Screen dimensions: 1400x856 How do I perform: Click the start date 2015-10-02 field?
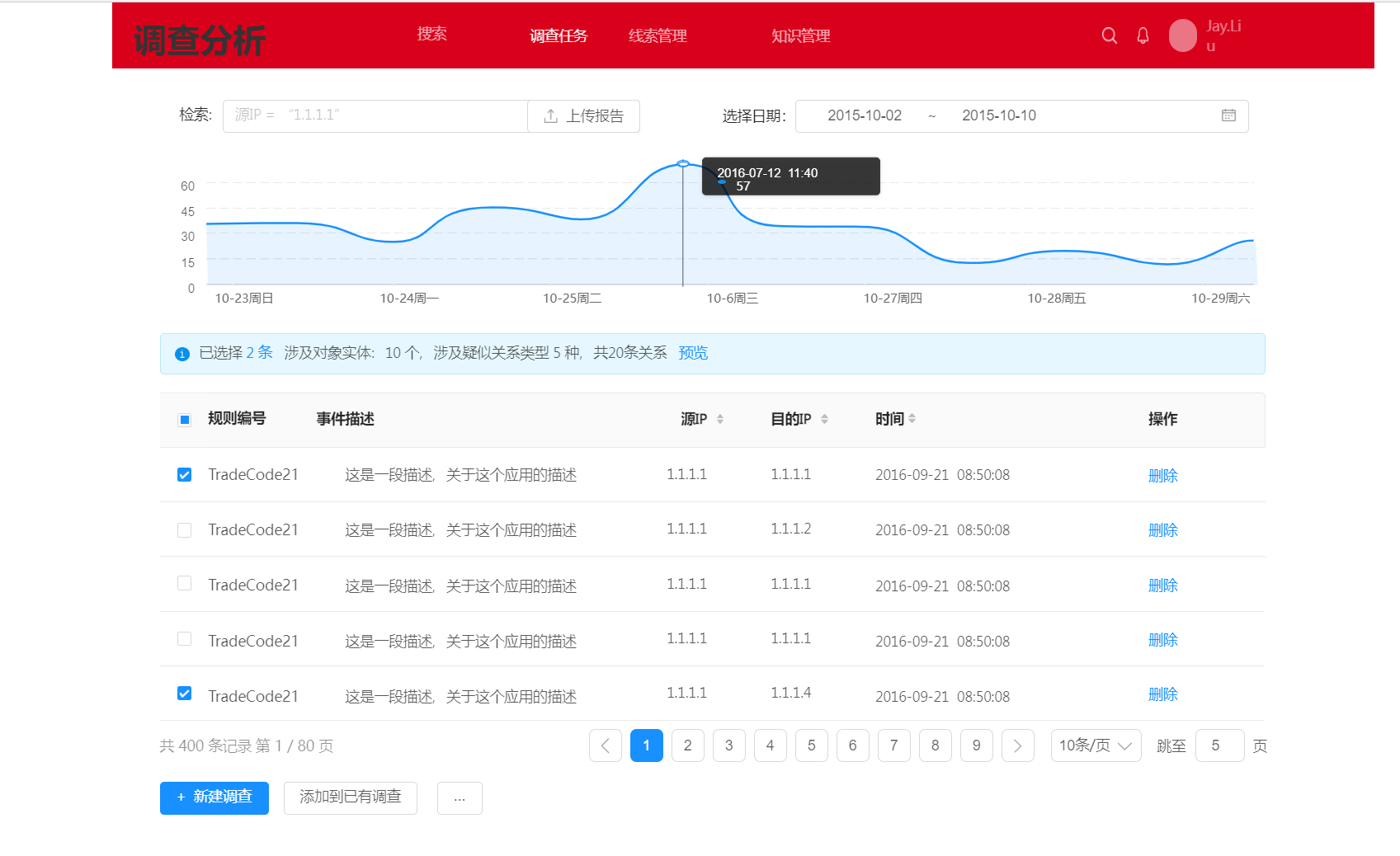pos(865,116)
